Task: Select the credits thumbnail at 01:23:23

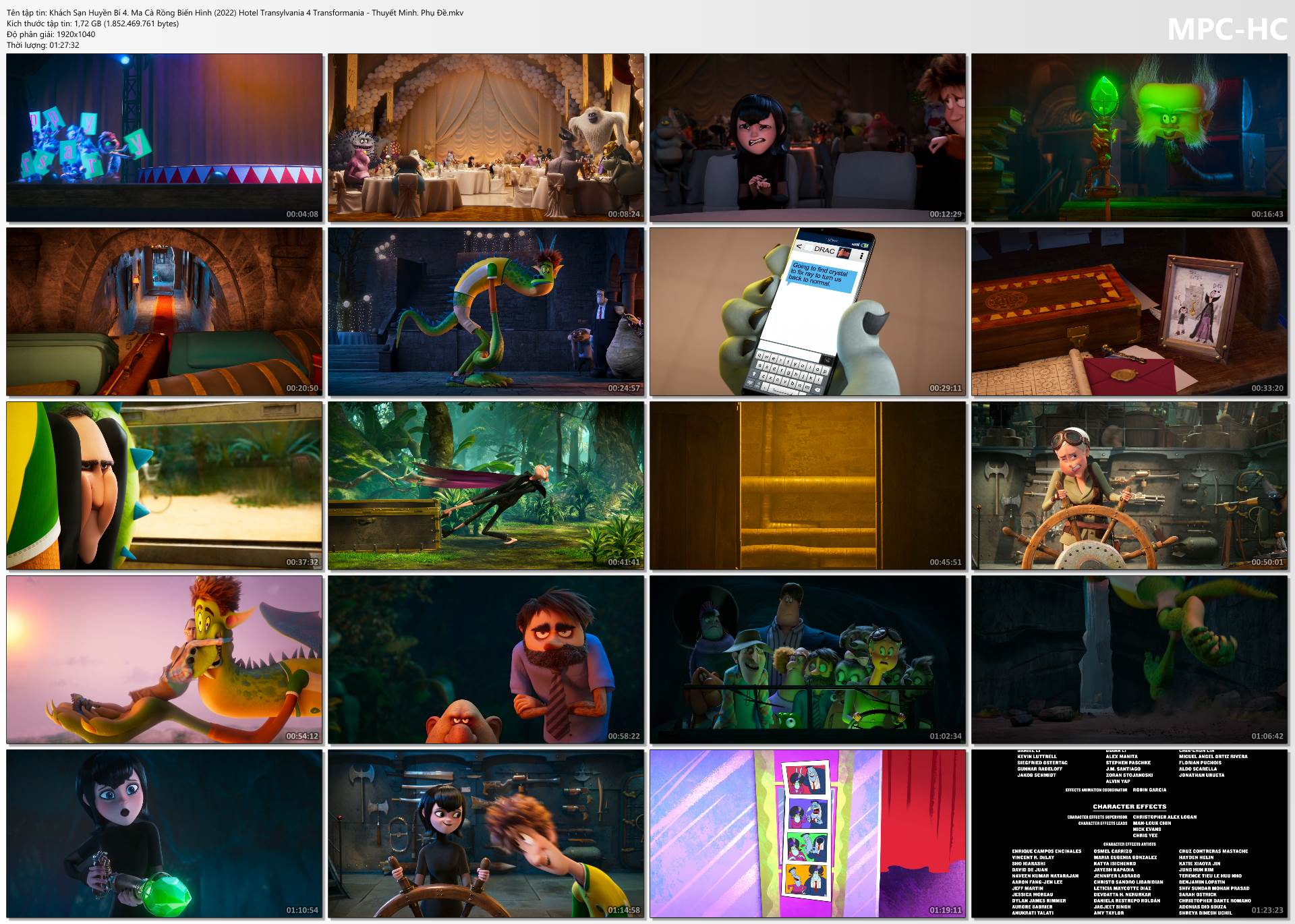Action: 1130,834
